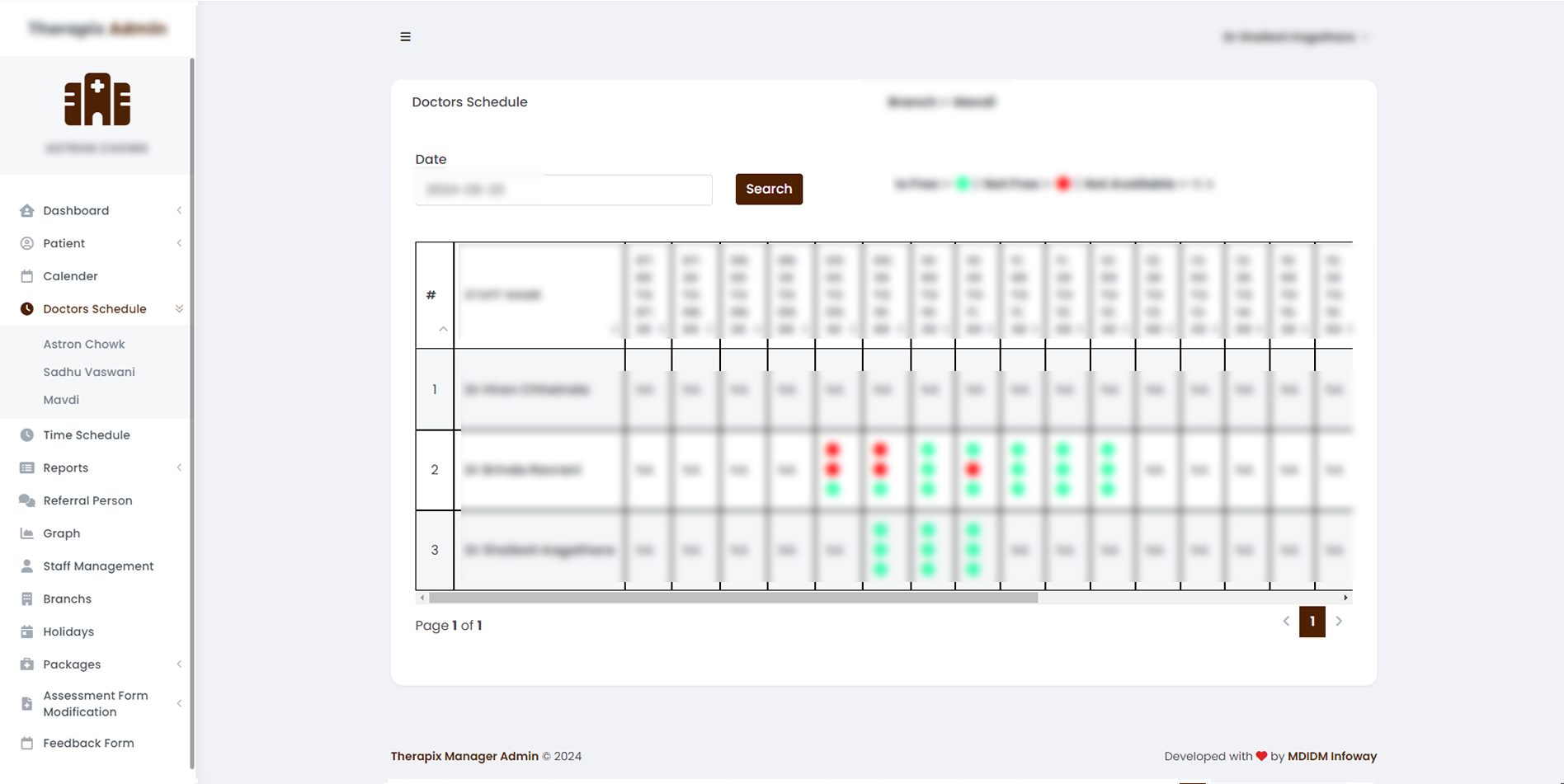The image size is (1564, 784).
Task: Click the Staff Management person icon
Action: [x=27, y=566]
